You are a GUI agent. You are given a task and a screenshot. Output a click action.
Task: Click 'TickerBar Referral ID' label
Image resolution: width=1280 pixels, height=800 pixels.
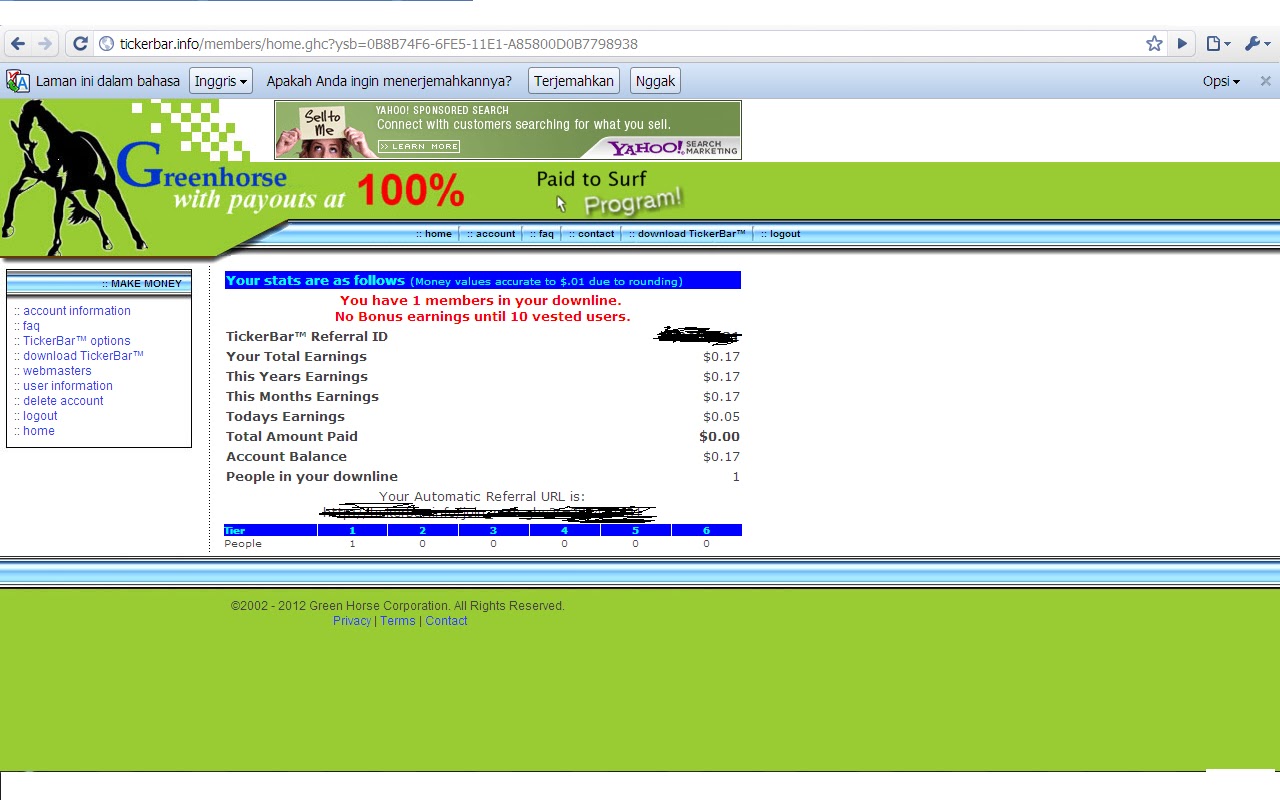[307, 337]
